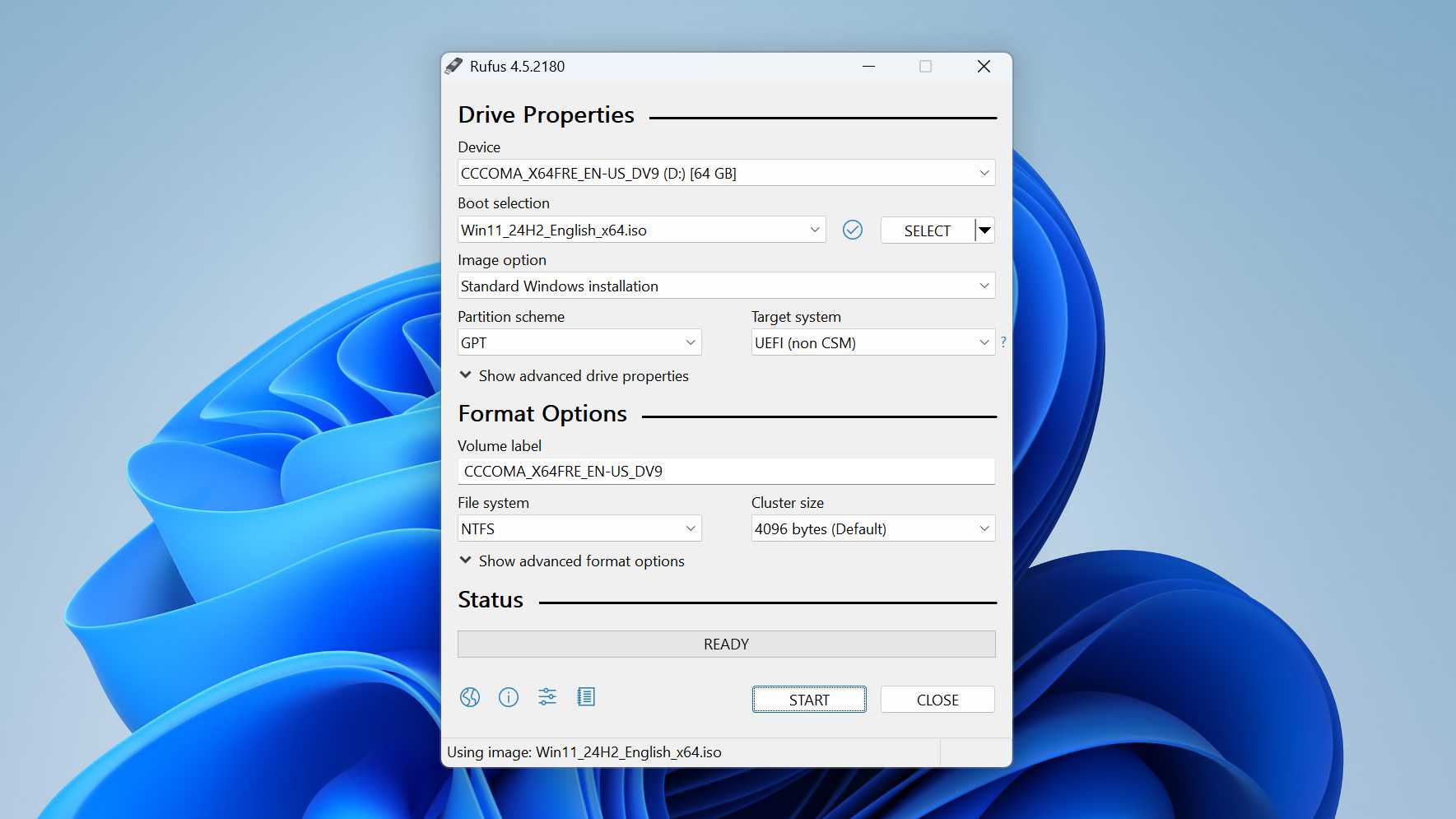Open the File system NTFS dropdown
The height and width of the screenshot is (819, 1456).
point(579,528)
